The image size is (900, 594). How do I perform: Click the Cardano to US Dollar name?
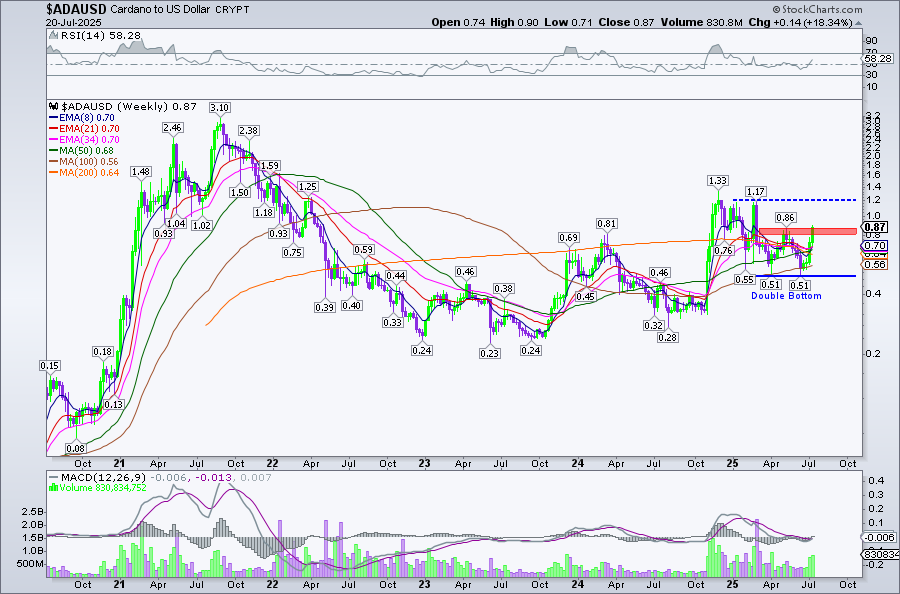point(160,10)
